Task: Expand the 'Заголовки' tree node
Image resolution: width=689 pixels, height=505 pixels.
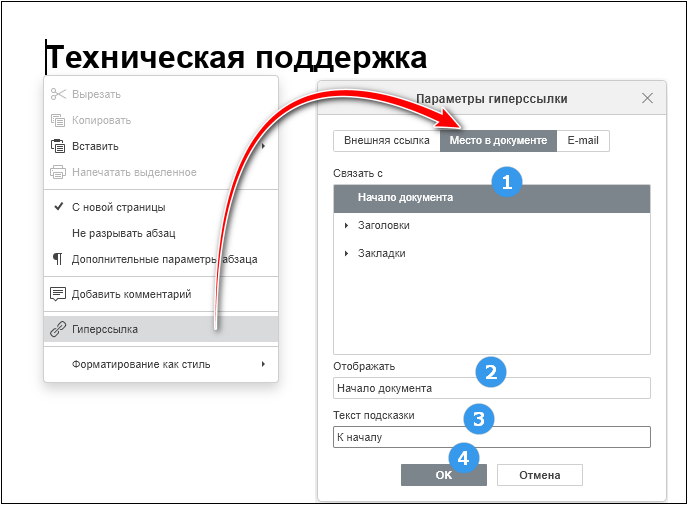Action: pyautogui.click(x=346, y=225)
